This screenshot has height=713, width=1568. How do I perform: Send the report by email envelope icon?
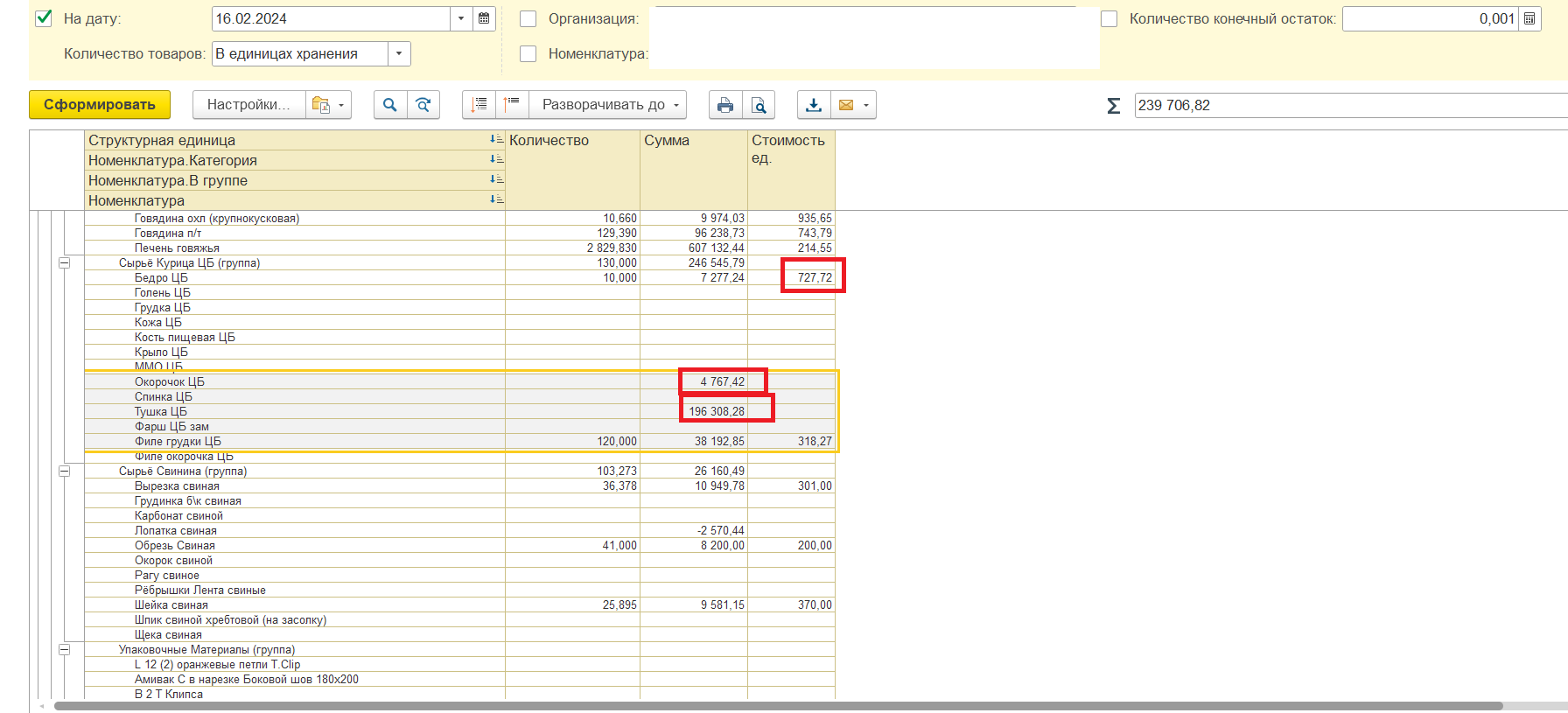tap(846, 105)
